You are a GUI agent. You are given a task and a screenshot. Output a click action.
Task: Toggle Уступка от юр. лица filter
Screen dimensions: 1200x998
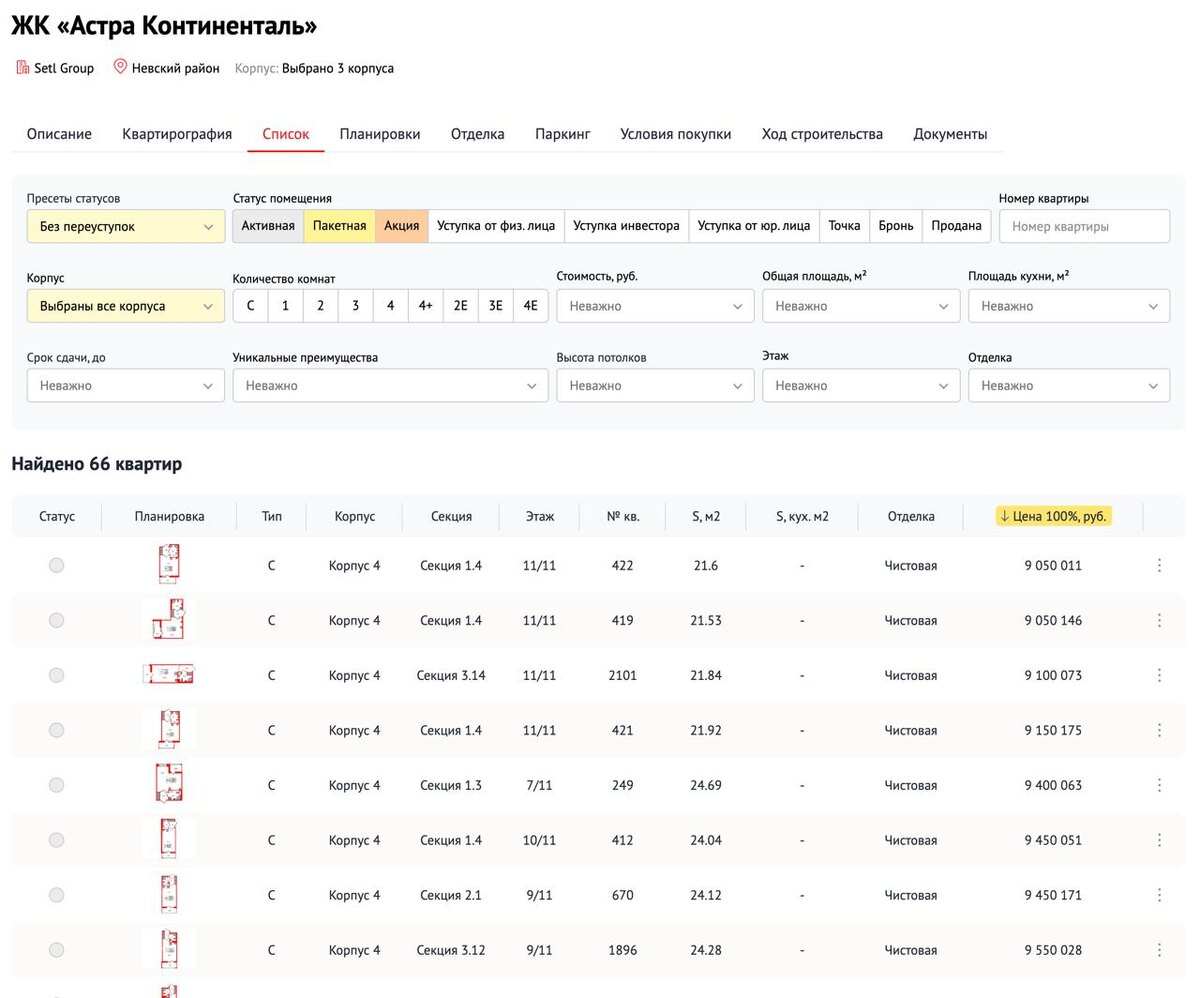coord(754,226)
